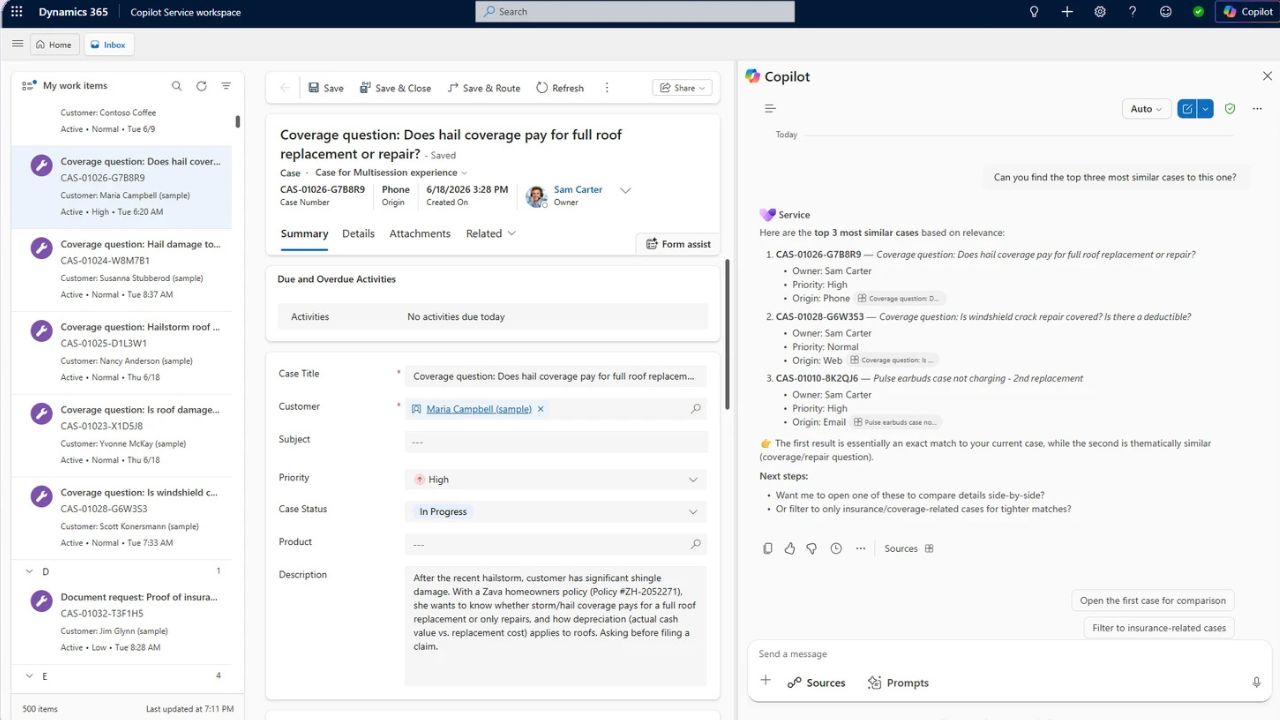1280x720 pixels.
Task: Save the case
Action: tap(325, 88)
